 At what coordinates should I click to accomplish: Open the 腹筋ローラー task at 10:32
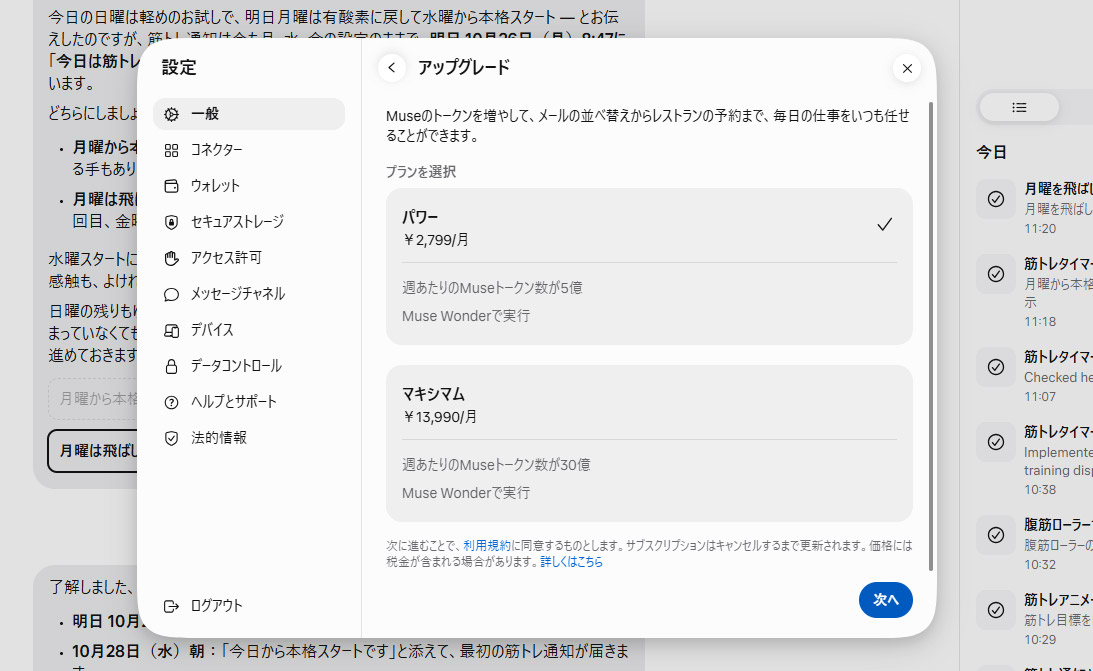pos(1034,543)
